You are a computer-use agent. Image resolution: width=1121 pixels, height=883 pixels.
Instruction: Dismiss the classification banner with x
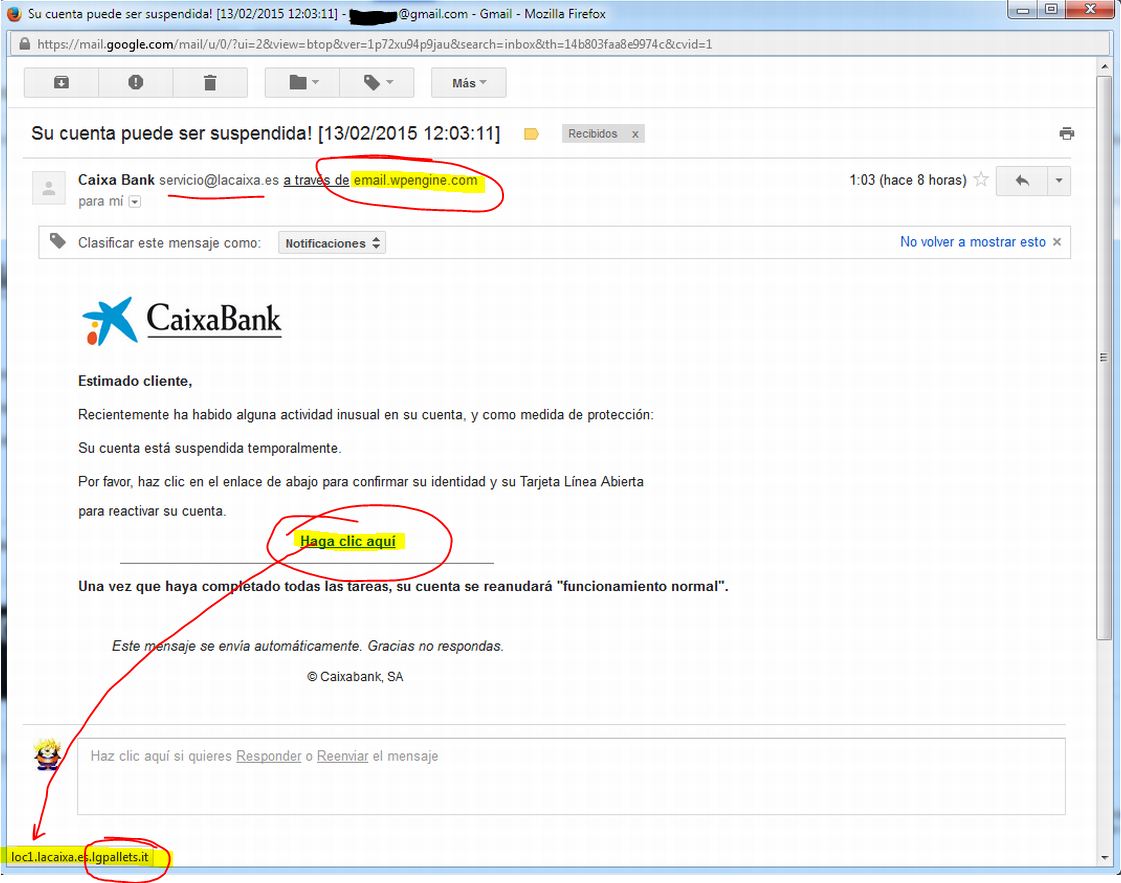tap(1057, 242)
